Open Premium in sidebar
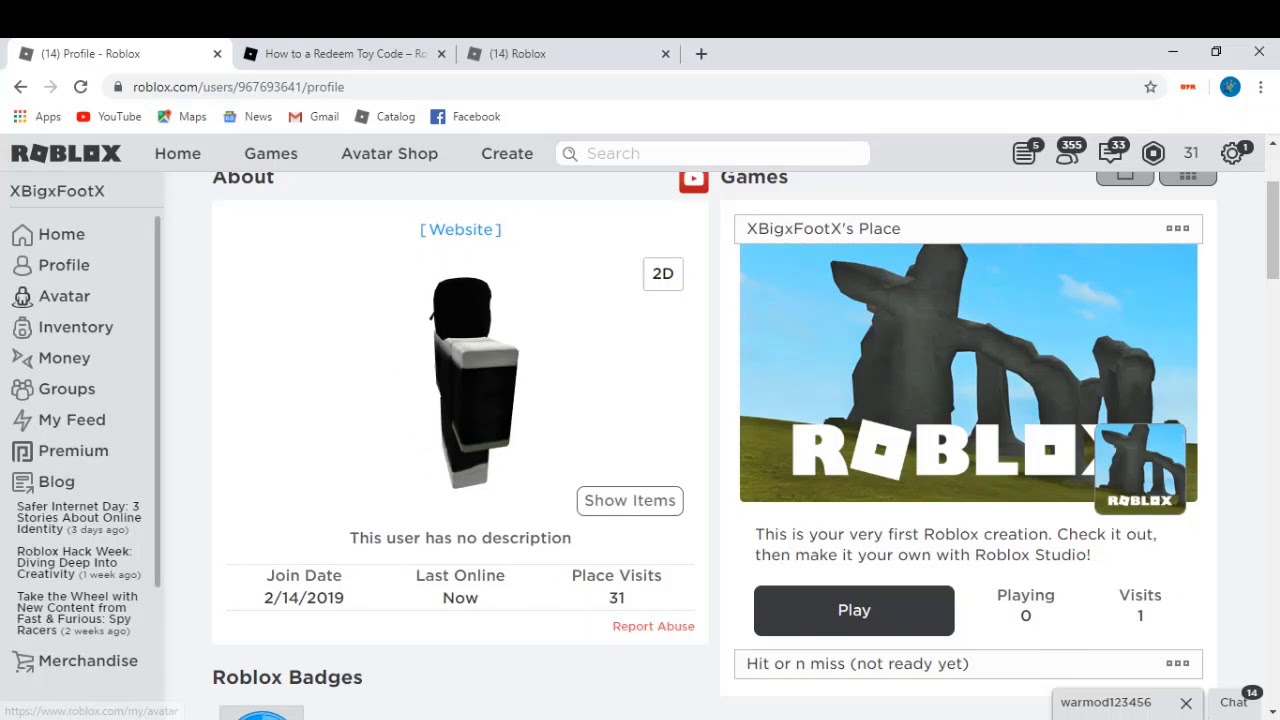This screenshot has height=720, width=1280. [x=60, y=451]
